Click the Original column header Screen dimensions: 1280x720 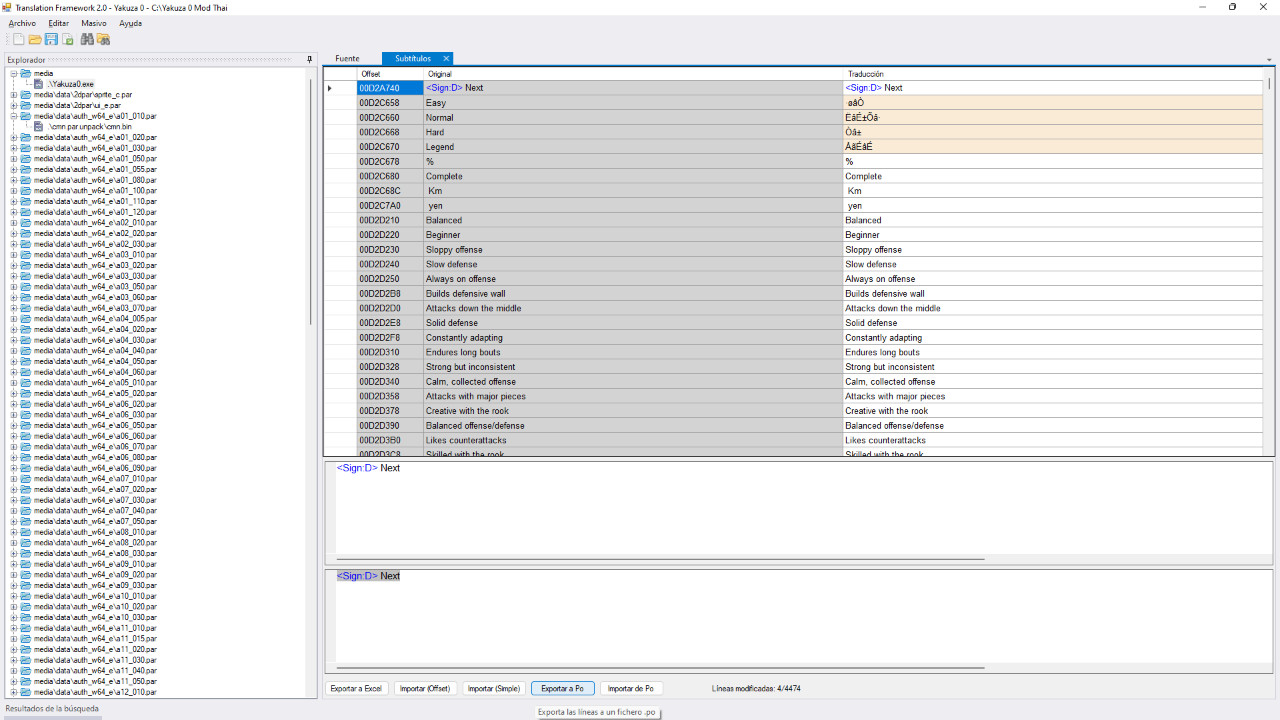pos(633,74)
